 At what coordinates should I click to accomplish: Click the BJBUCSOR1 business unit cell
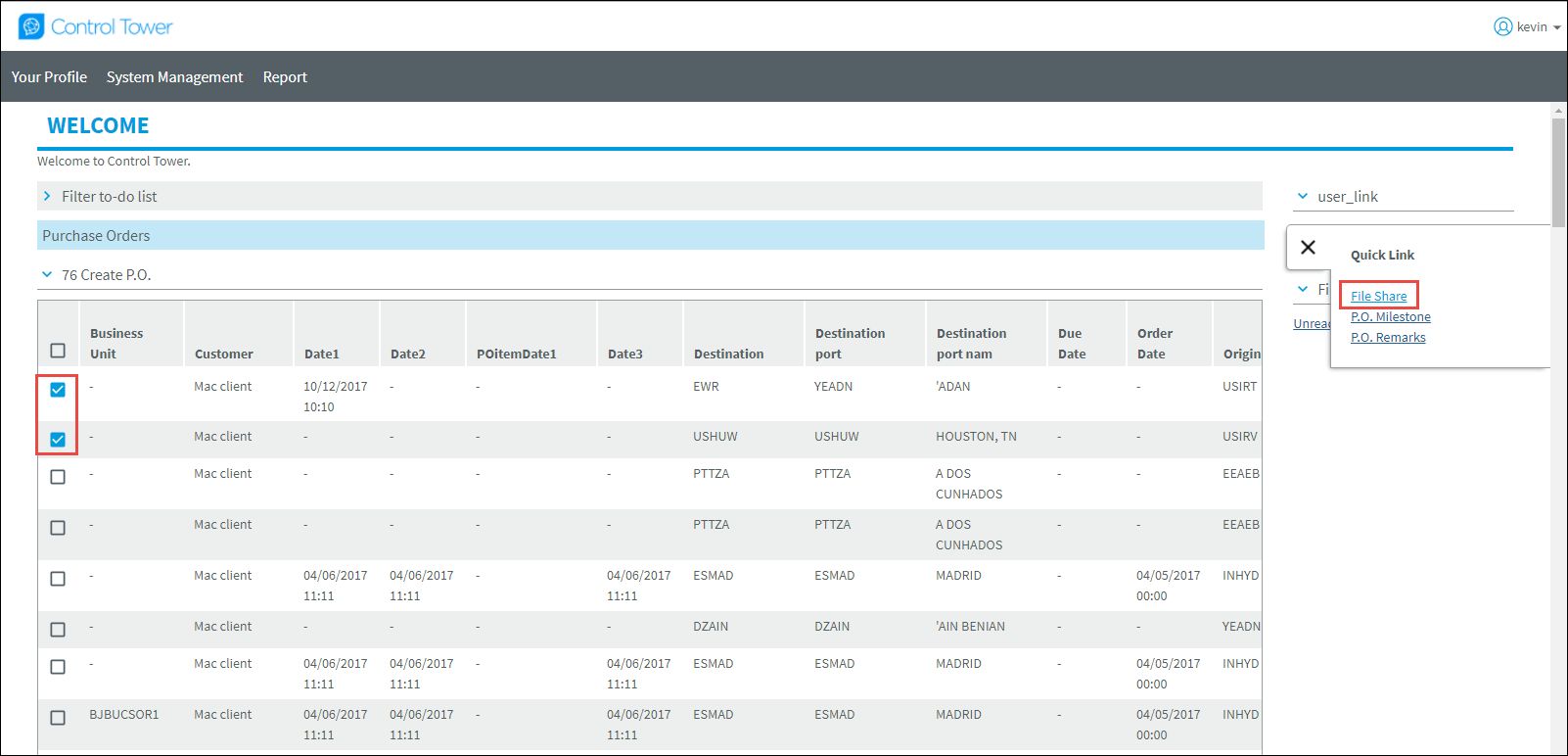click(123, 714)
